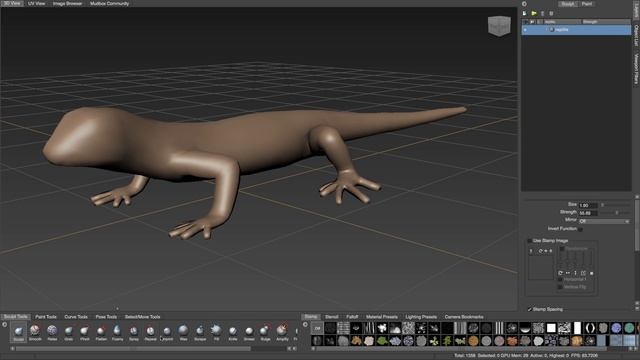Select the Repeat brush tool
640x360 pixels.
(x=150, y=331)
